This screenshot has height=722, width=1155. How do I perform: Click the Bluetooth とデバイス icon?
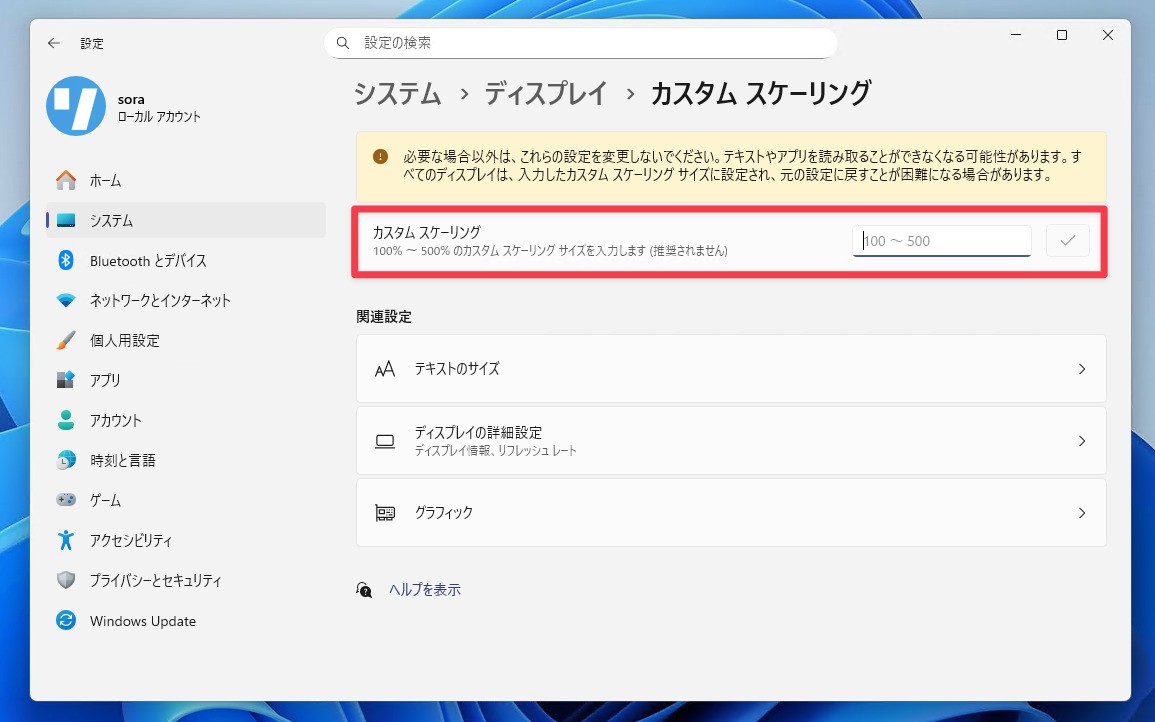point(66,261)
